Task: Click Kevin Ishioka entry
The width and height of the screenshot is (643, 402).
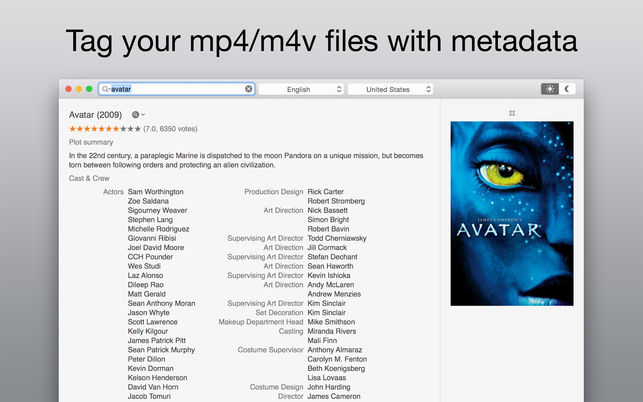Action: click(x=329, y=275)
